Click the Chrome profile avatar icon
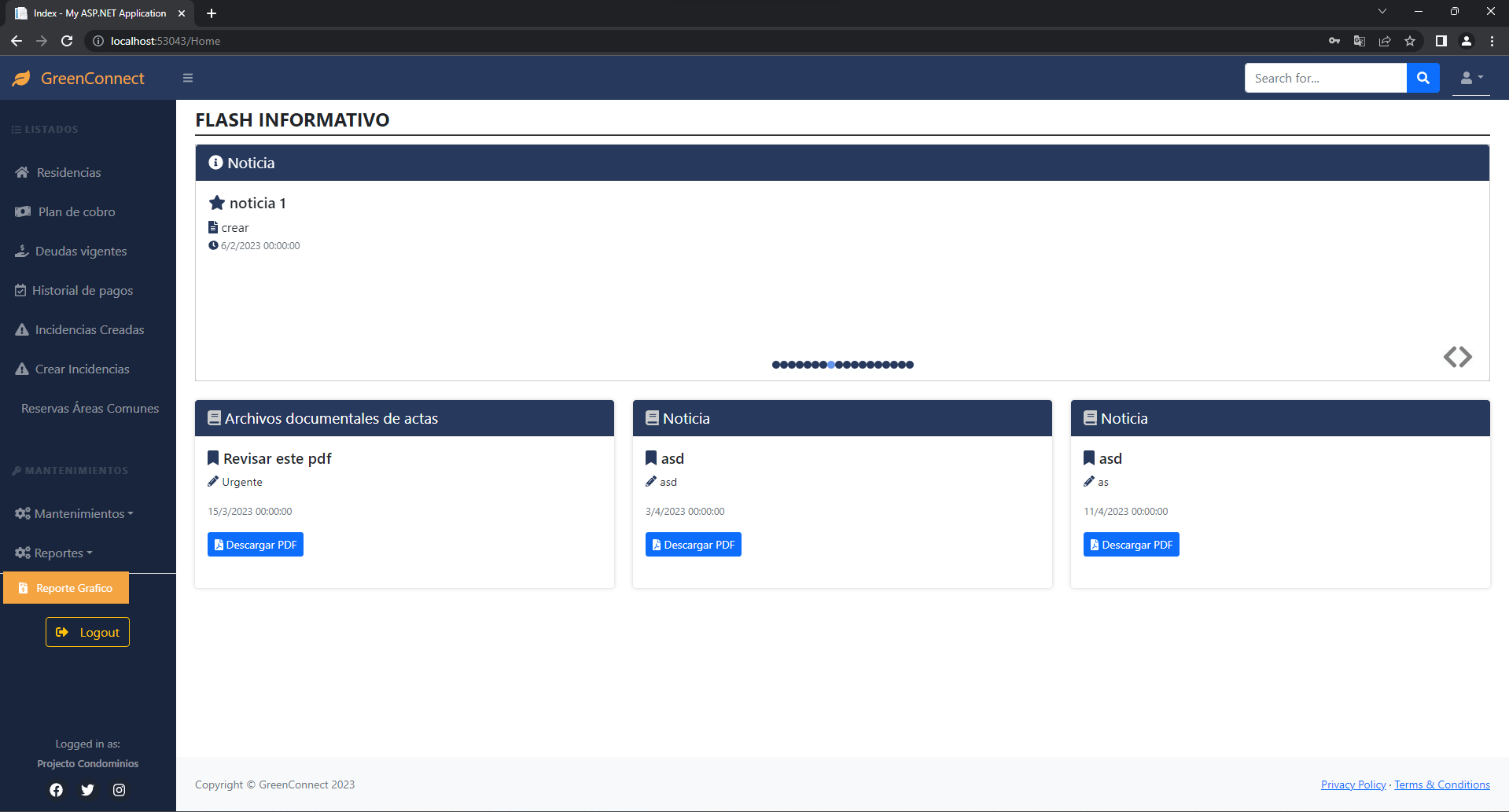 click(1467, 41)
